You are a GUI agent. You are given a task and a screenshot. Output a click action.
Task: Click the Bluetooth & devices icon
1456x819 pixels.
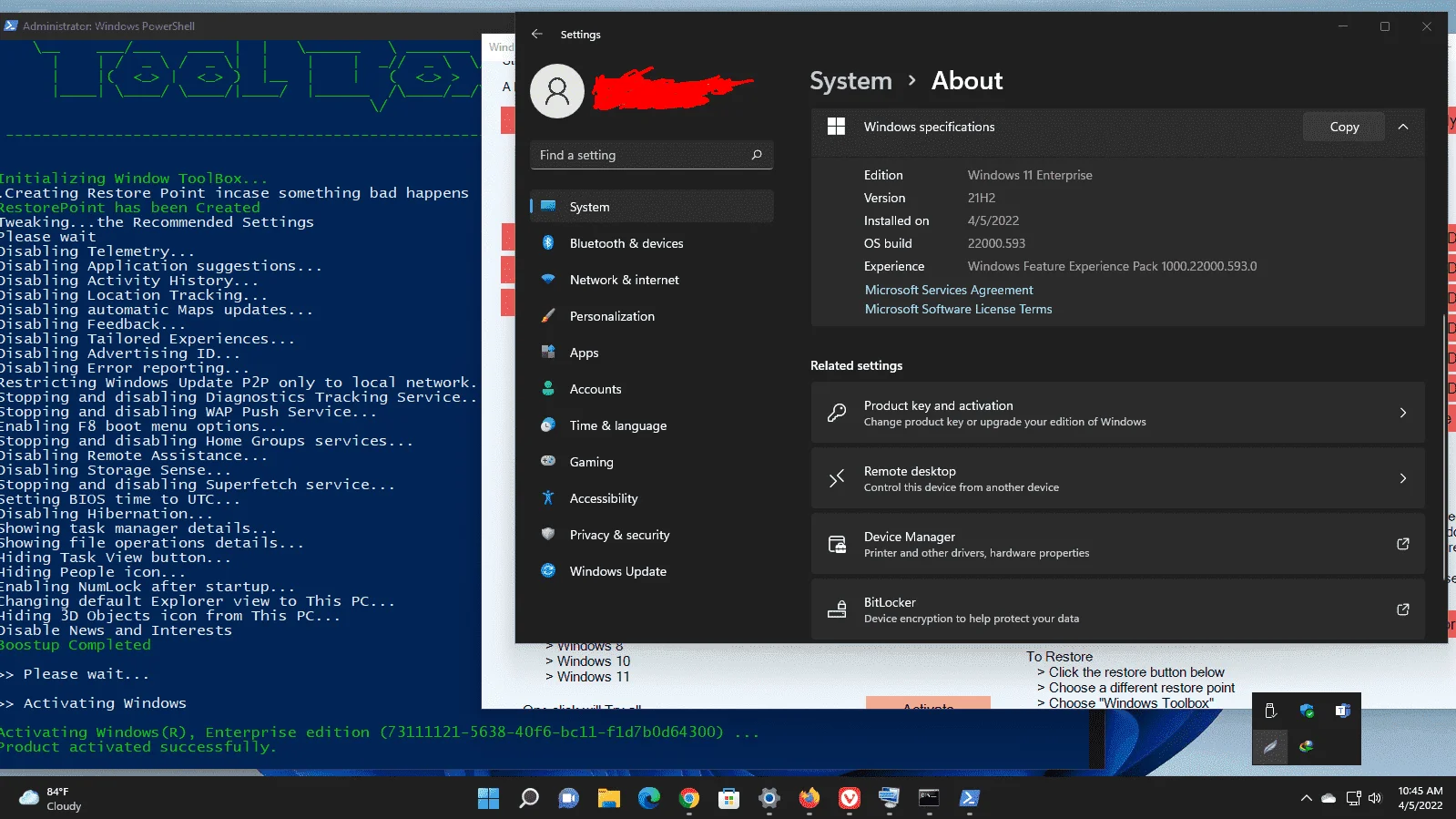point(548,243)
